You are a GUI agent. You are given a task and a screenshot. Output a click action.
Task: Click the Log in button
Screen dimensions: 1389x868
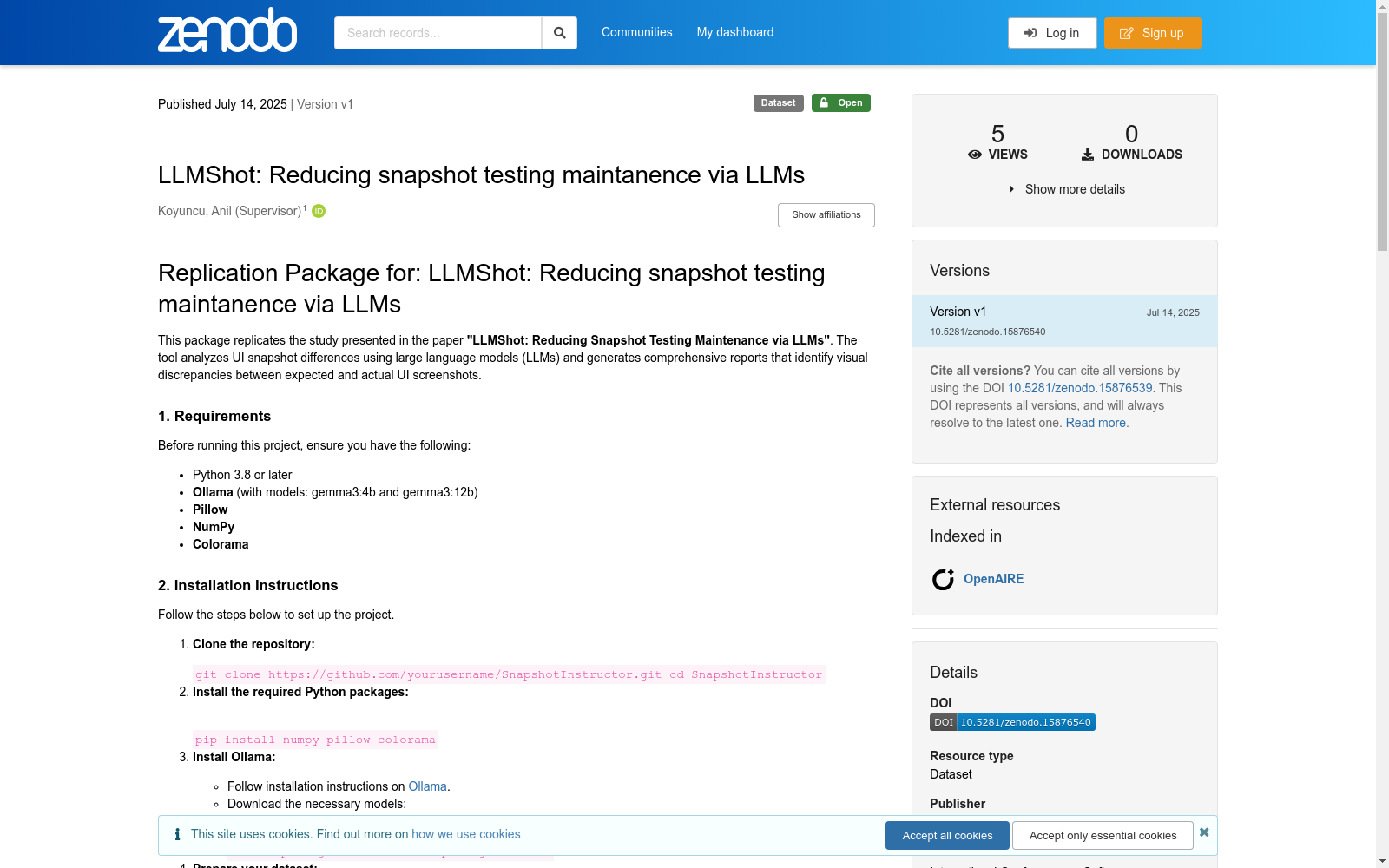(x=1052, y=33)
